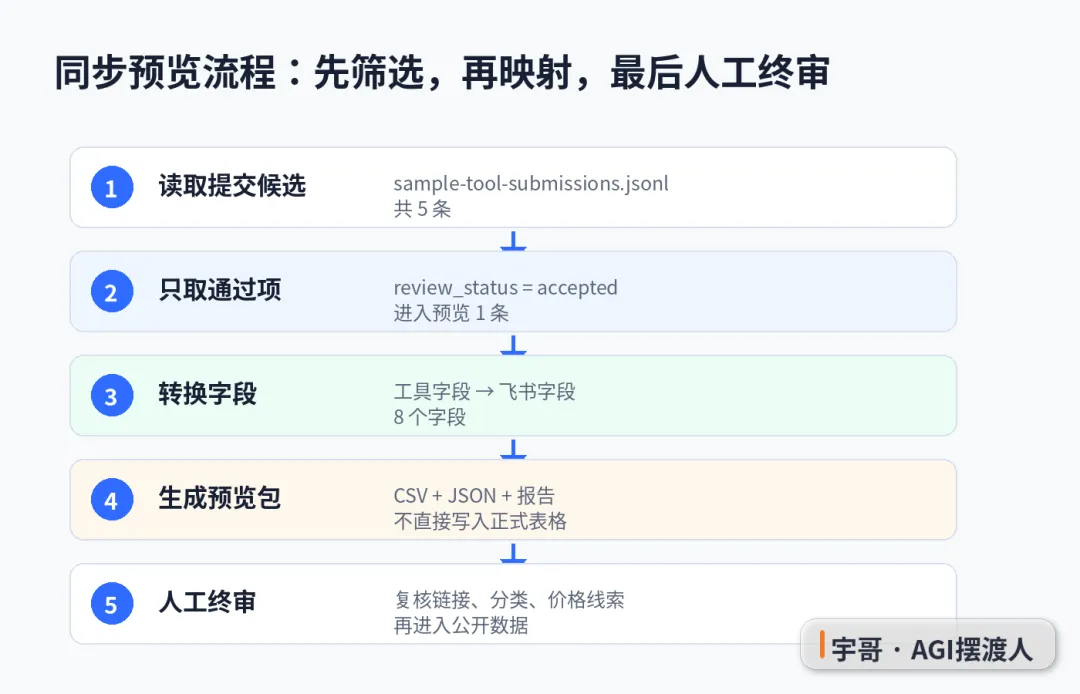The width and height of the screenshot is (1080, 694).
Task: Click the arrow between steps 1 and 2
Action: (513, 240)
